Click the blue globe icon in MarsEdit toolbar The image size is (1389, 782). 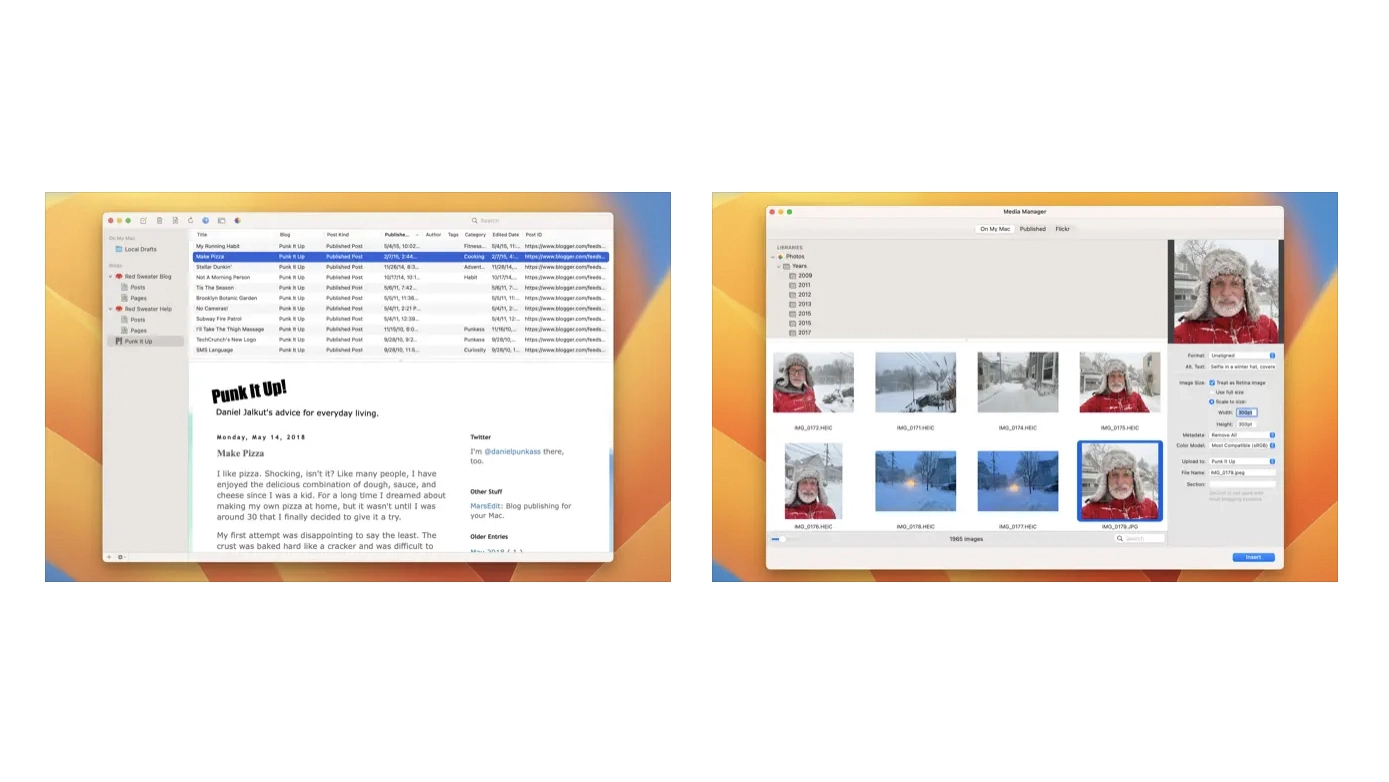(205, 220)
